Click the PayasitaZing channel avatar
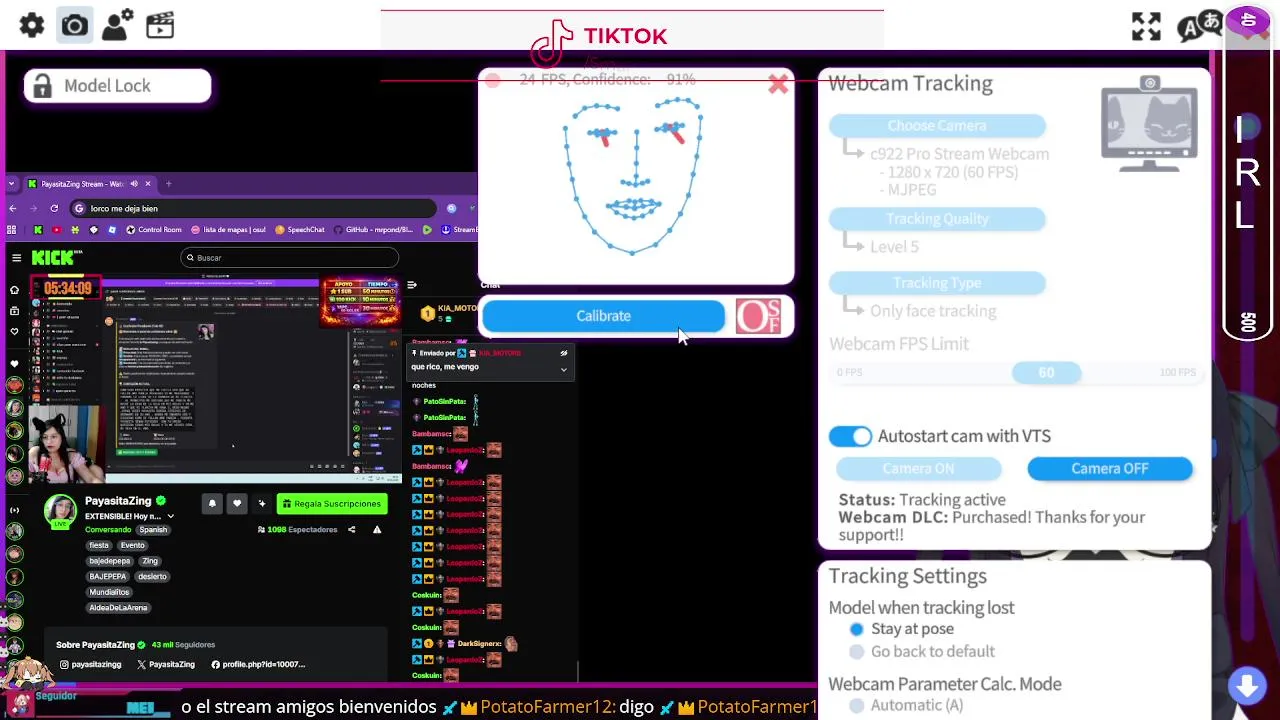This screenshot has width=1280, height=720. tap(60, 511)
